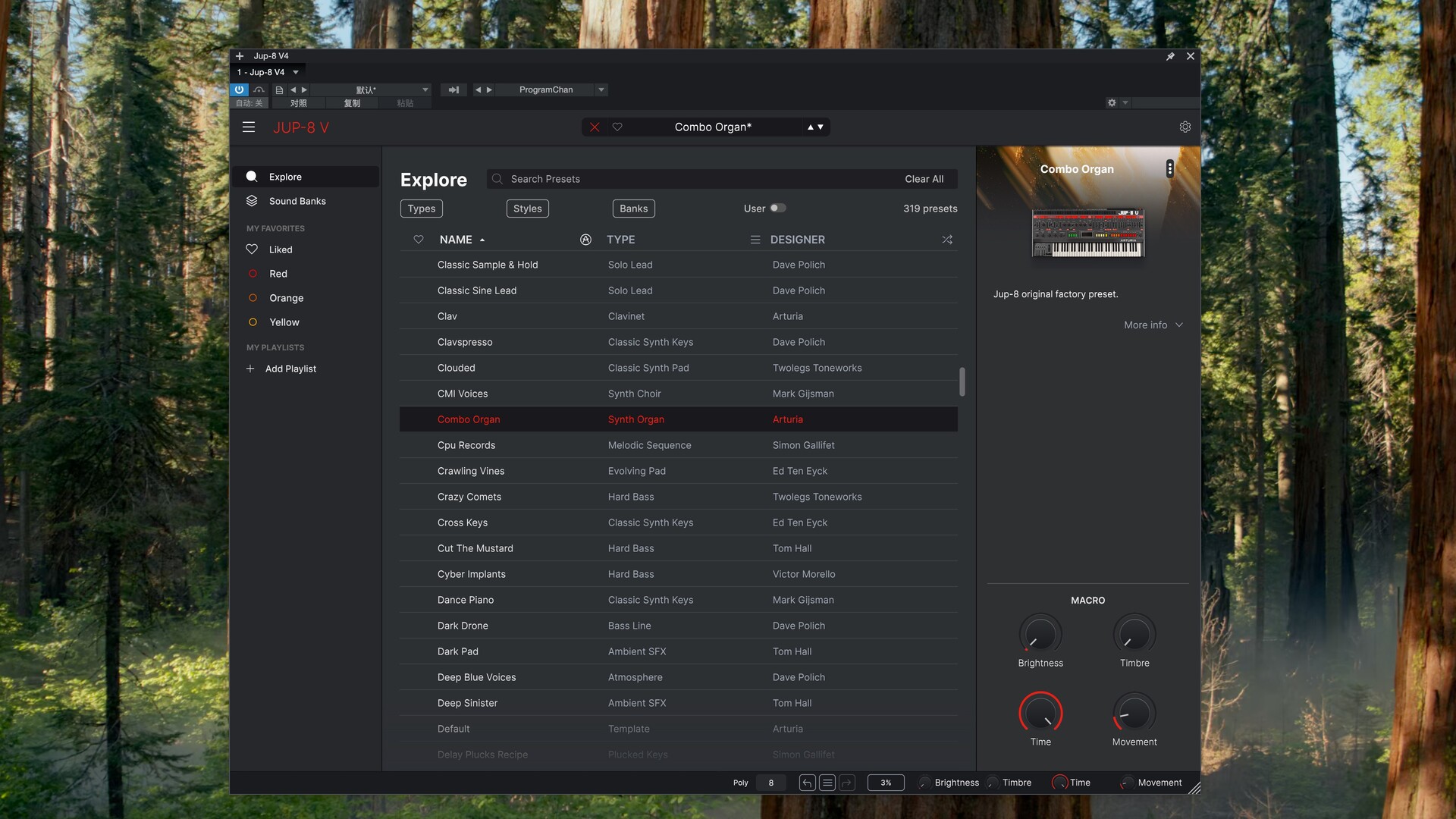The image size is (1456, 819).
Task: Open the 1 - Jup-8 V4 instance dropdown
Action: click(x=296, y=73)
